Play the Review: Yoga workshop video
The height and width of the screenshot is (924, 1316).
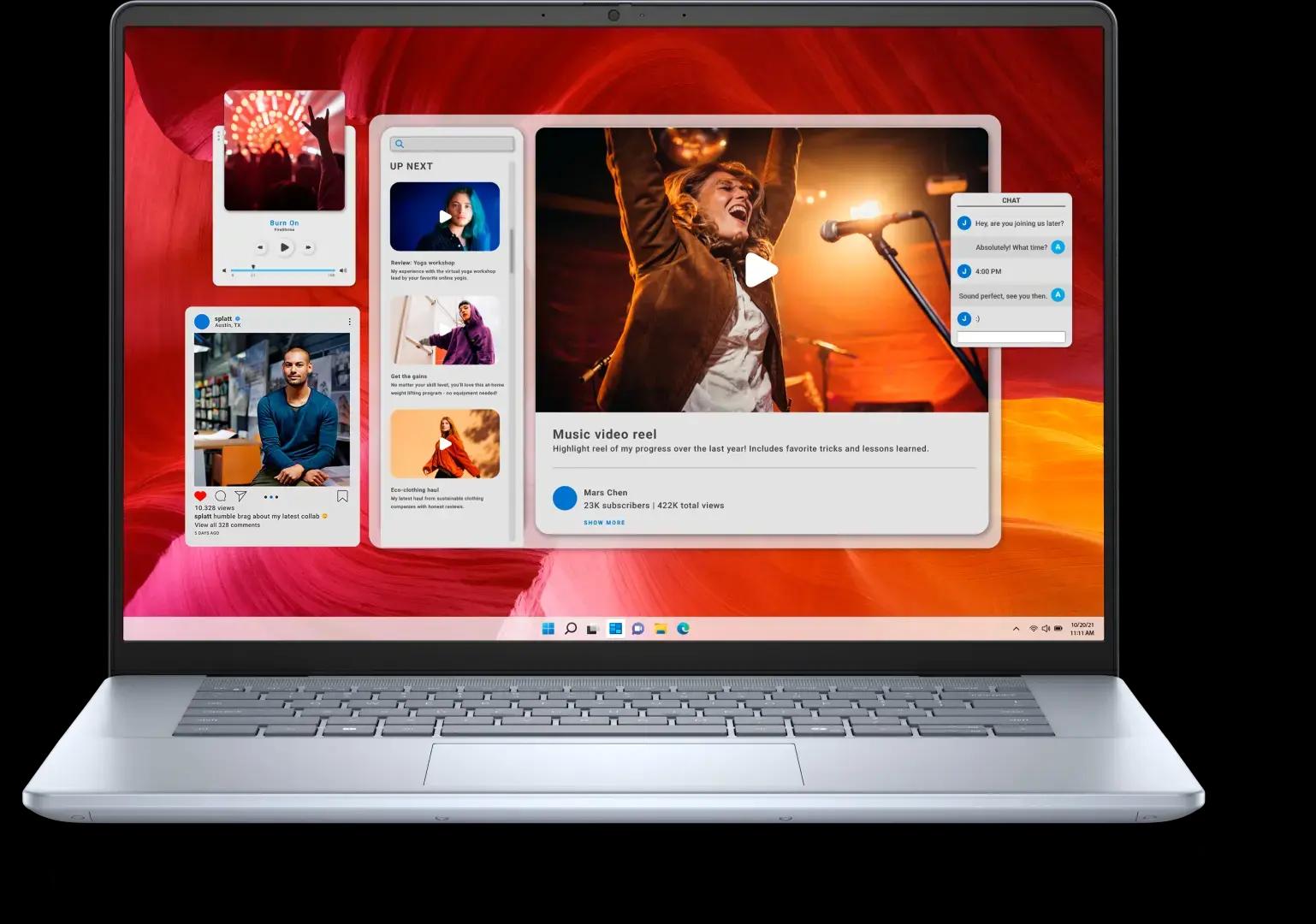tap(445, 216)
